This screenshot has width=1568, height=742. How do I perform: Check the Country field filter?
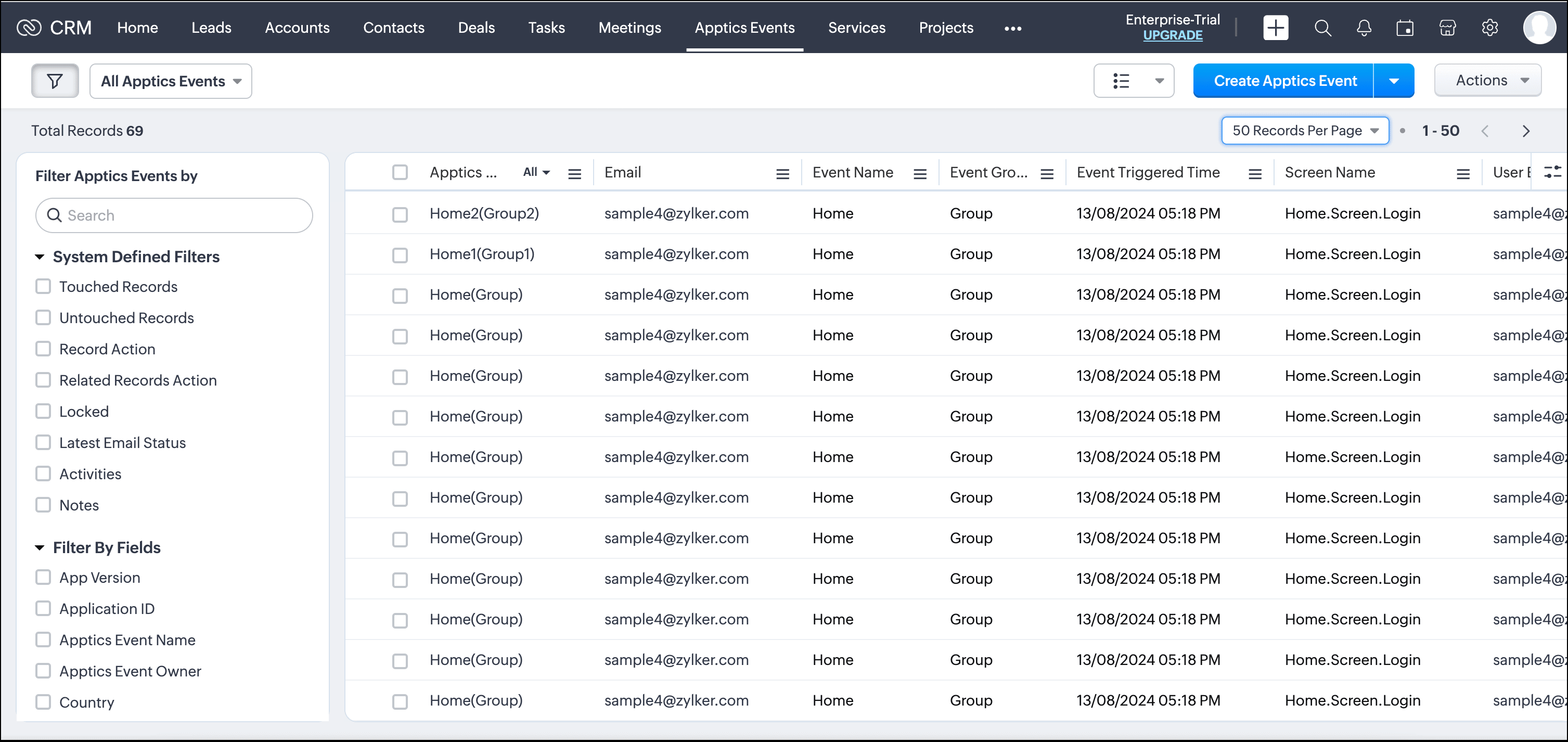[x=43, y=702]
